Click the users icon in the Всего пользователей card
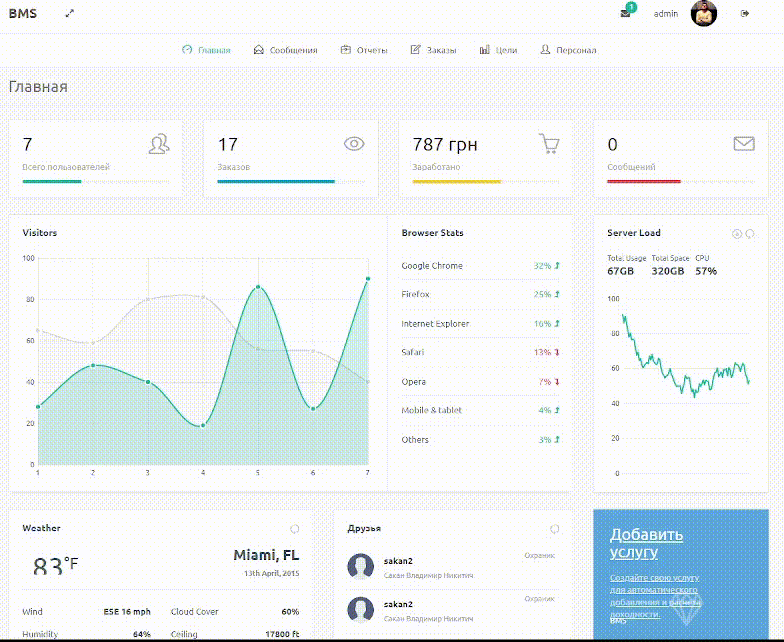 pyautogui.click(x=159, y=144)
